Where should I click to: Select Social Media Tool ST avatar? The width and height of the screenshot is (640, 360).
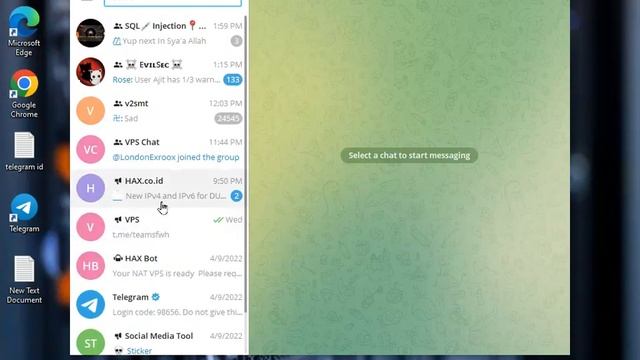pyautogui.click(x=90, y=343)
